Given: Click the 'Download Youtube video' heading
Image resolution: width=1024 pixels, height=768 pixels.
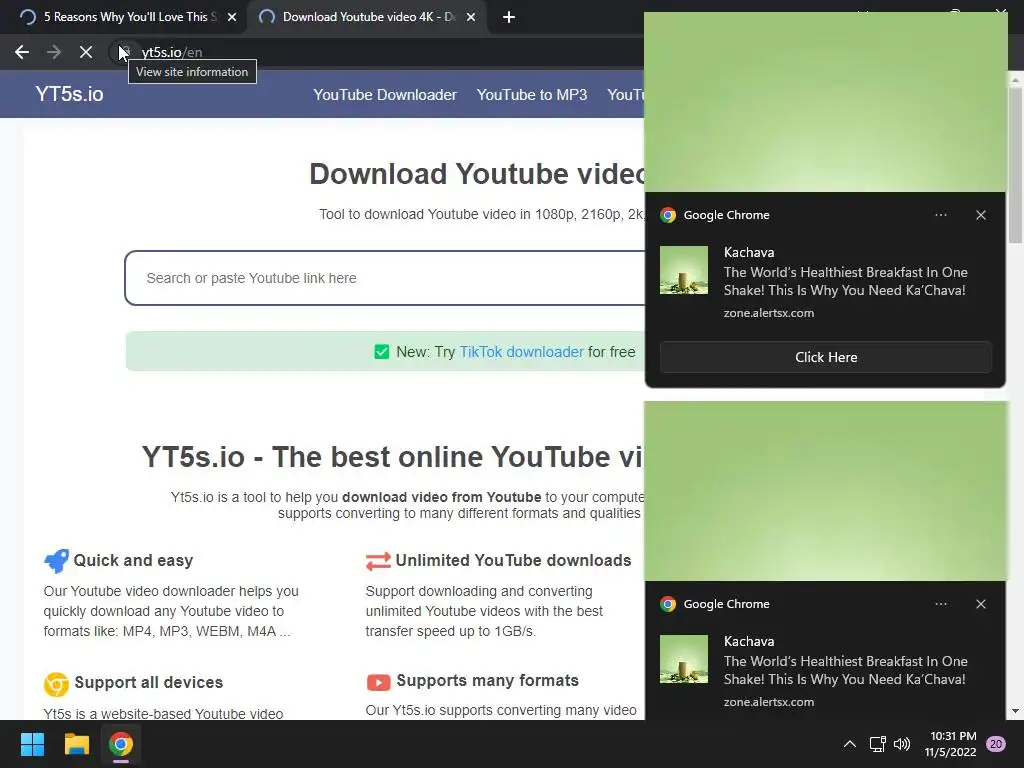Looking at the screenshot, I should (x=477, y=174).
